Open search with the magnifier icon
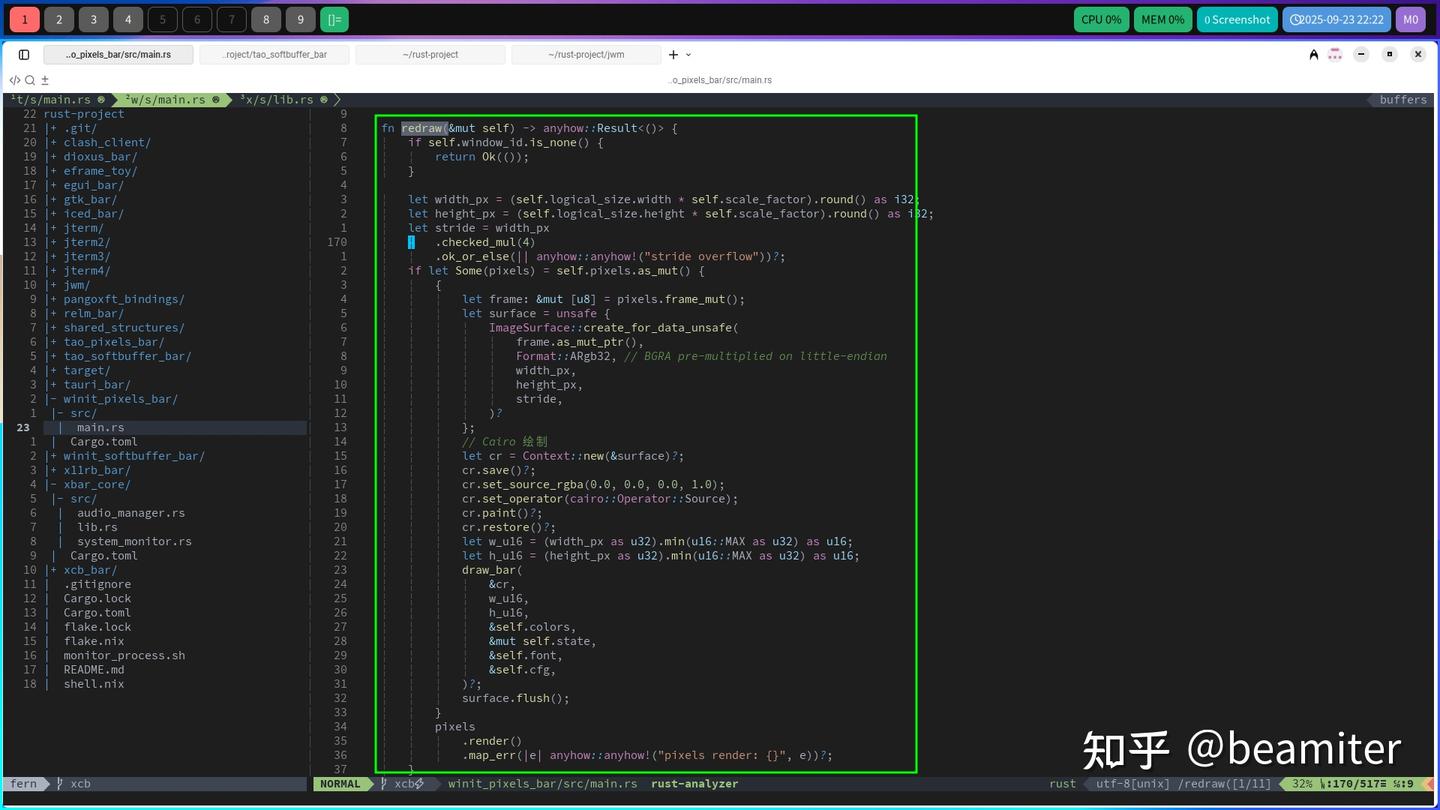1440x810 pixels. point(30,80)
